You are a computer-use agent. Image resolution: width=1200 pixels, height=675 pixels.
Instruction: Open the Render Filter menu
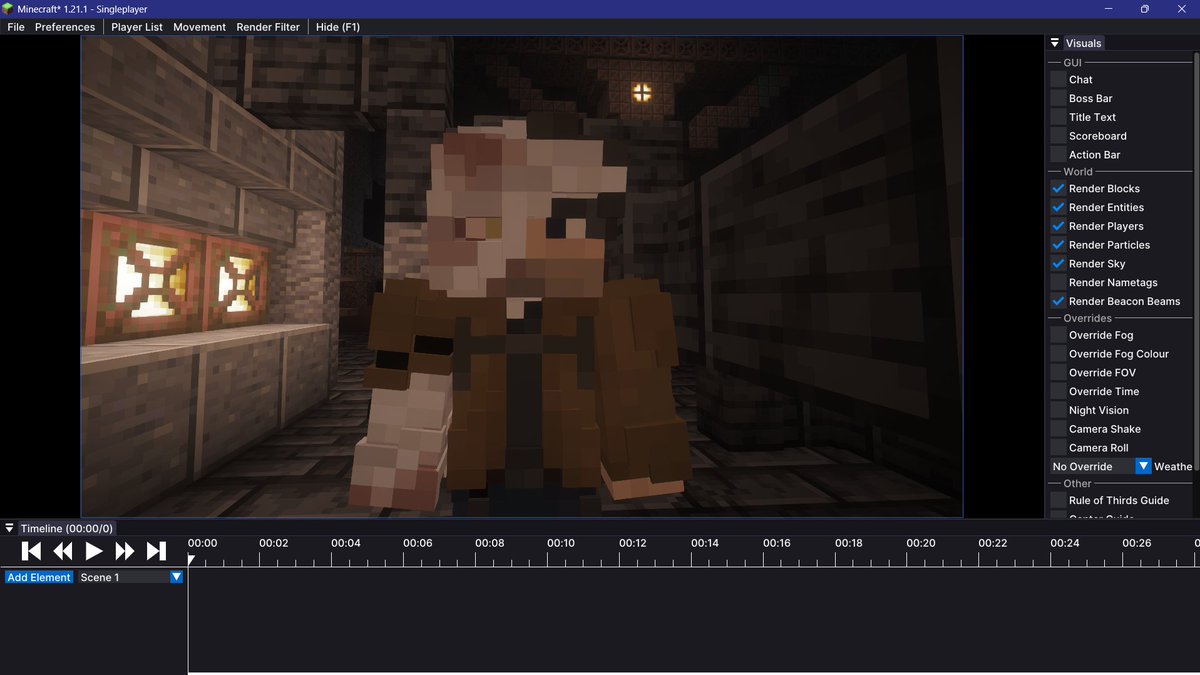[268, 27]
